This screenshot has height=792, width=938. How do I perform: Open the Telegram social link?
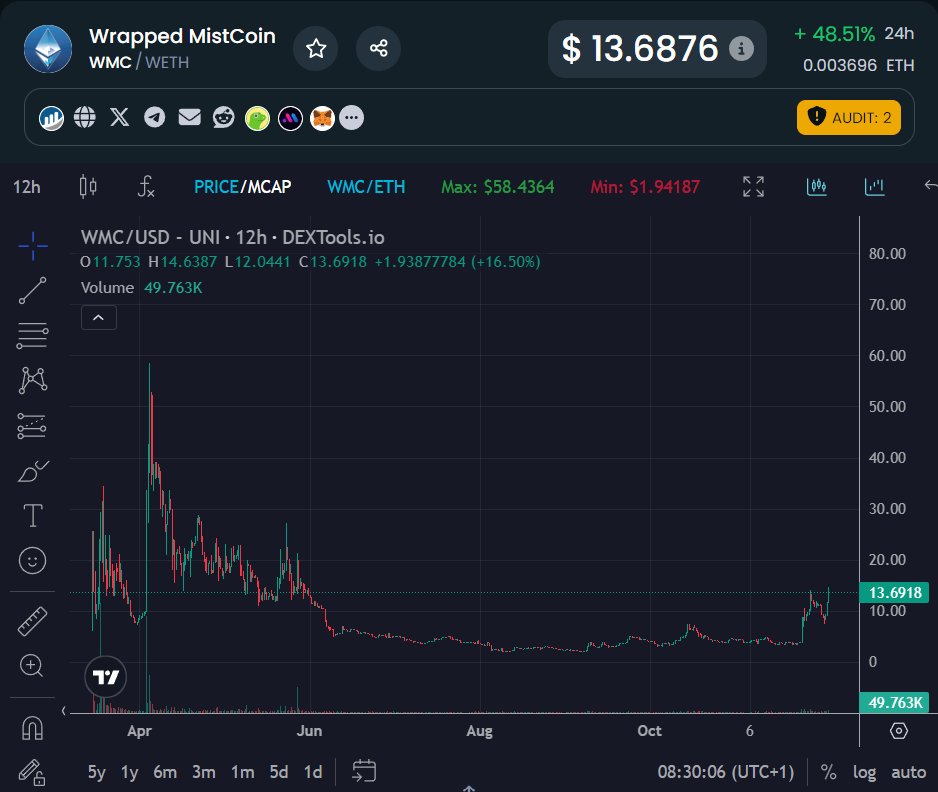pos(154,117)
